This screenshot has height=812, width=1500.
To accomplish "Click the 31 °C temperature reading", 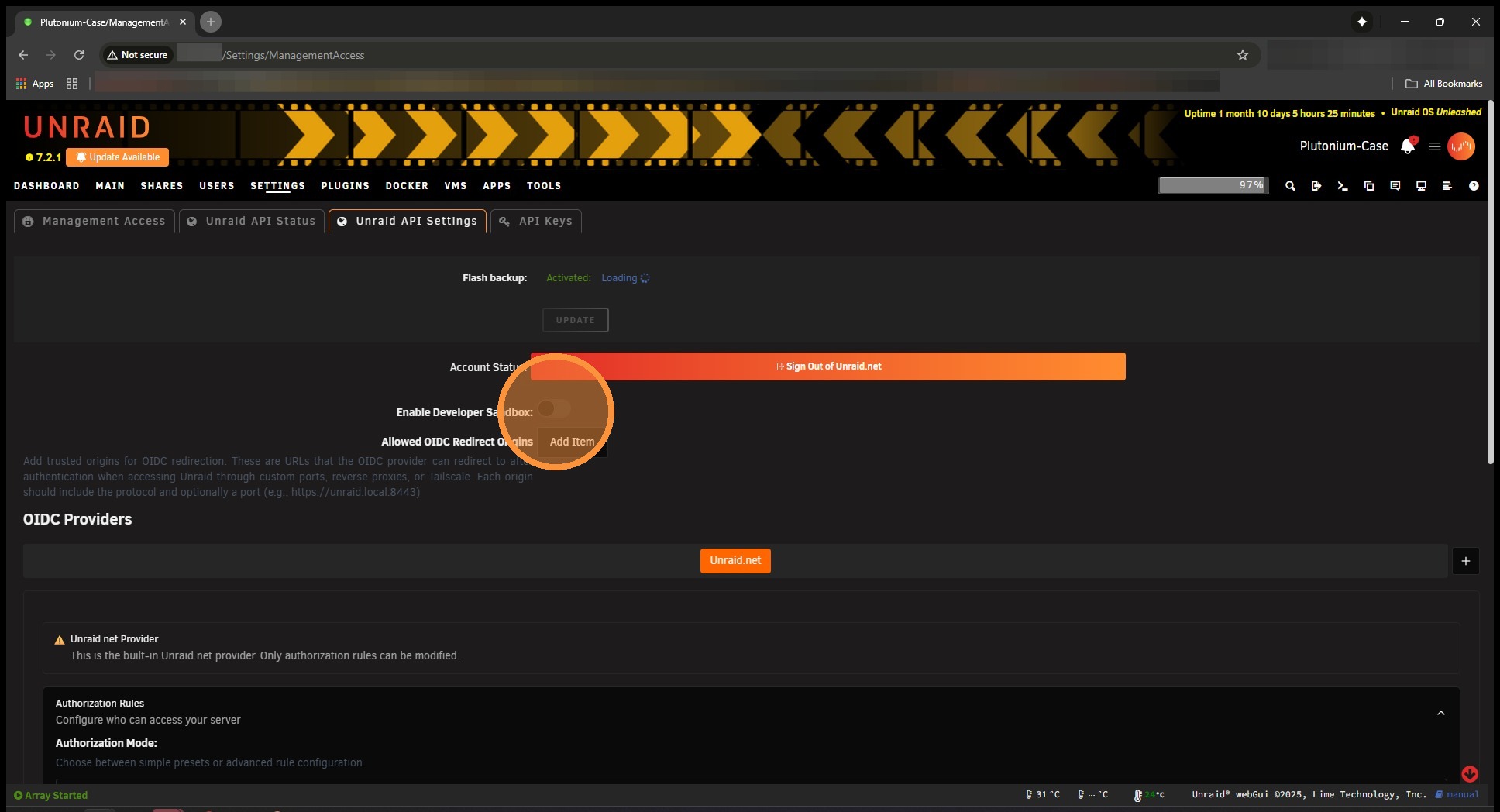I will pos(1043,794).
